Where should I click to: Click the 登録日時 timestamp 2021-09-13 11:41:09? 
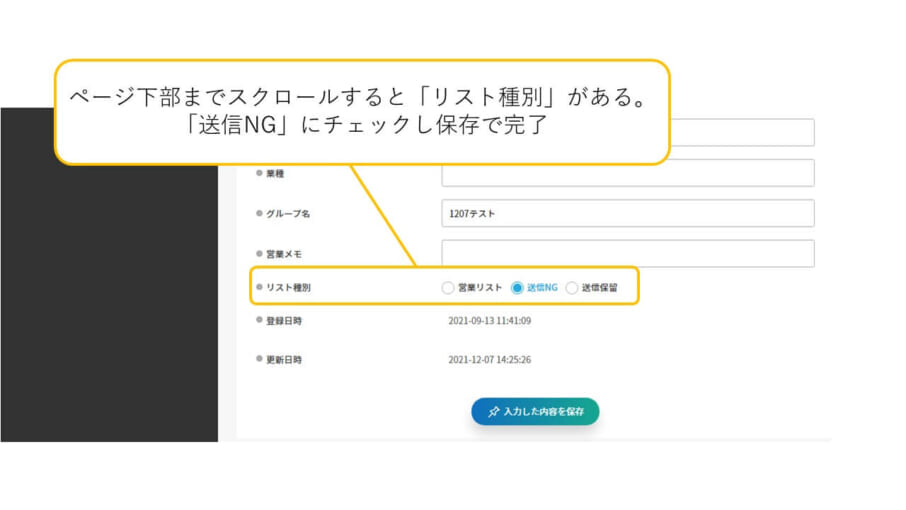click(x=489, y=321)
